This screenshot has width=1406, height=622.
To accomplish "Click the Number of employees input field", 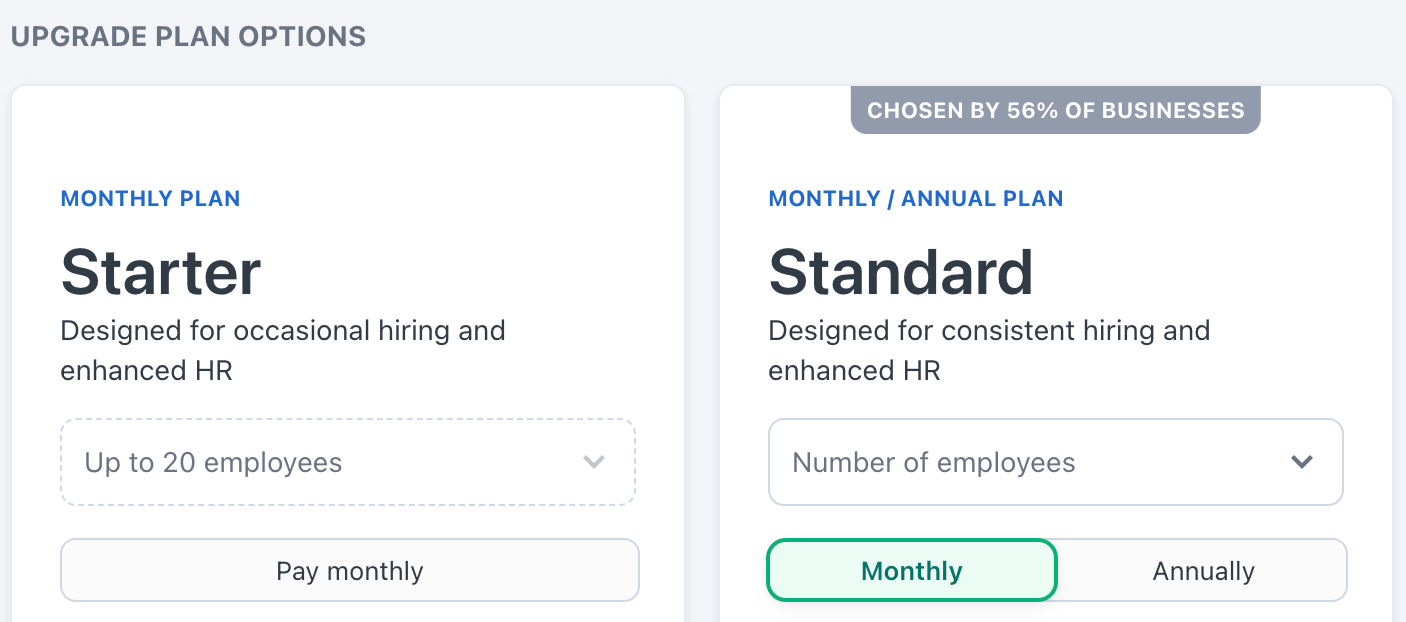I will tap(1000, 462).
